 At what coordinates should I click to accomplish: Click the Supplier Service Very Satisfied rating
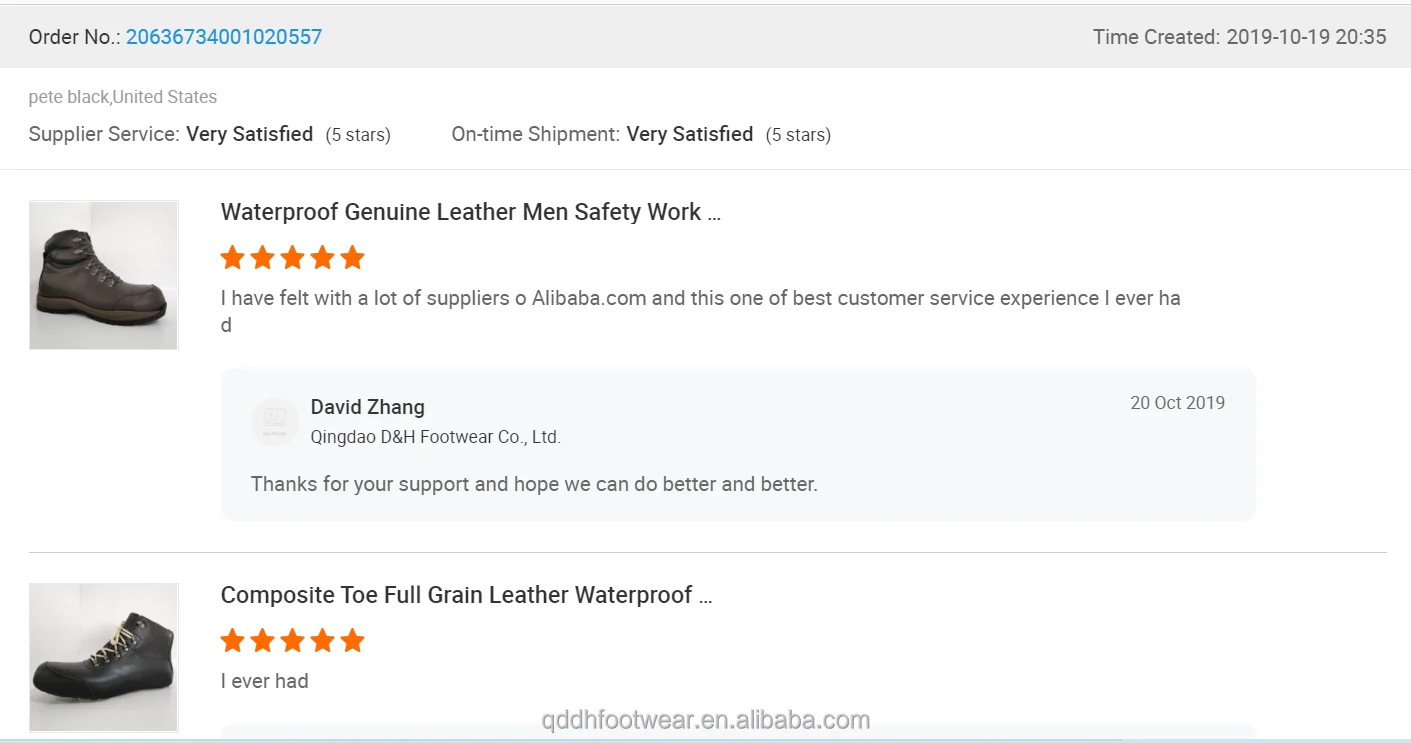[249, 134]
